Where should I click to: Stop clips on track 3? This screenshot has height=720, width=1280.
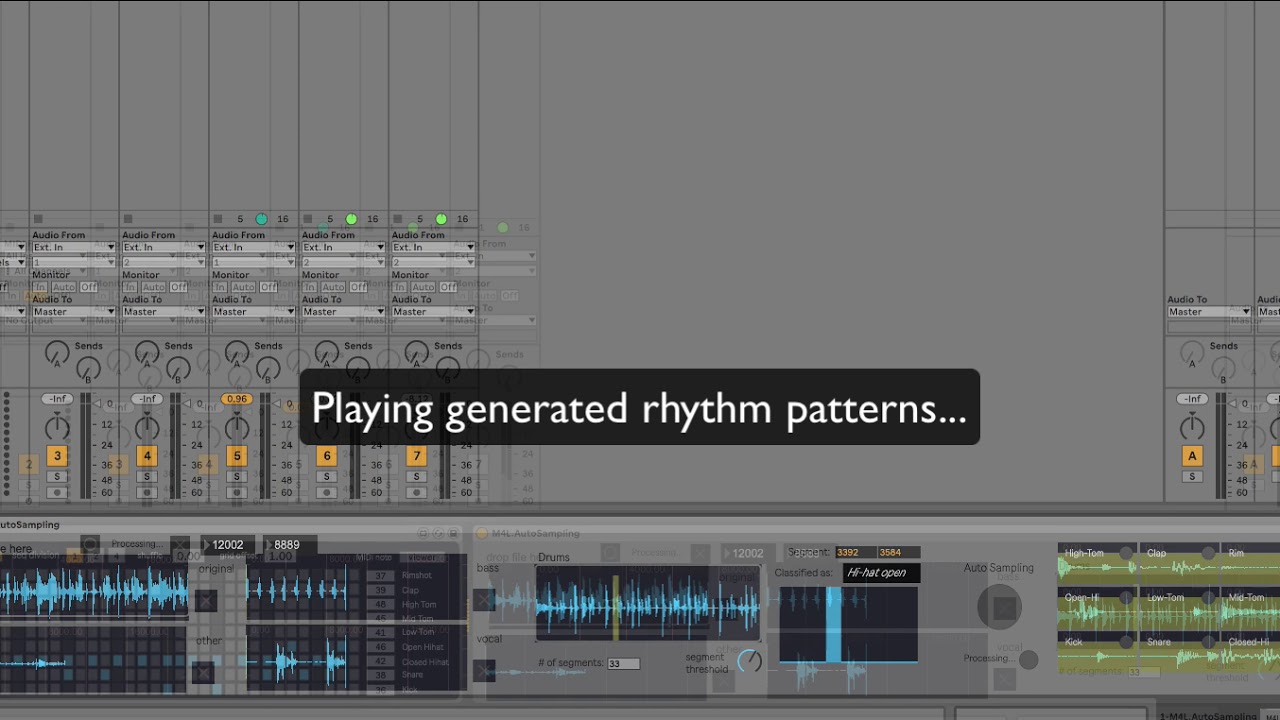38,219
